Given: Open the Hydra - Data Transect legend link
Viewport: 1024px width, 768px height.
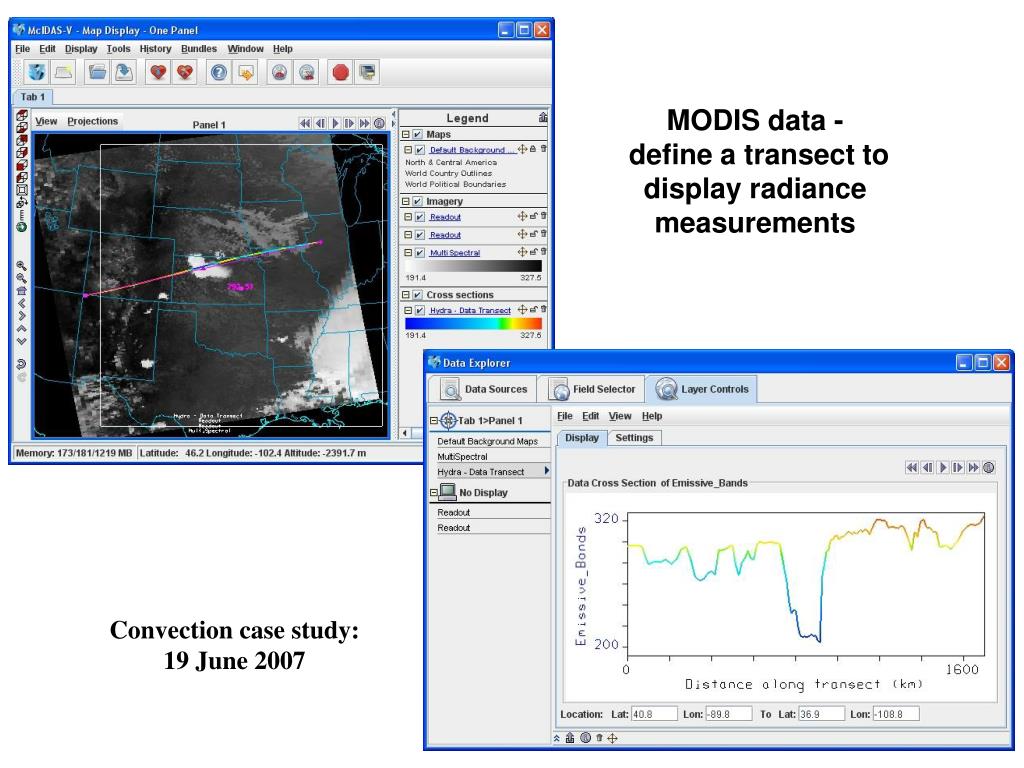Looking at the screenshot, I should (470, 310).
